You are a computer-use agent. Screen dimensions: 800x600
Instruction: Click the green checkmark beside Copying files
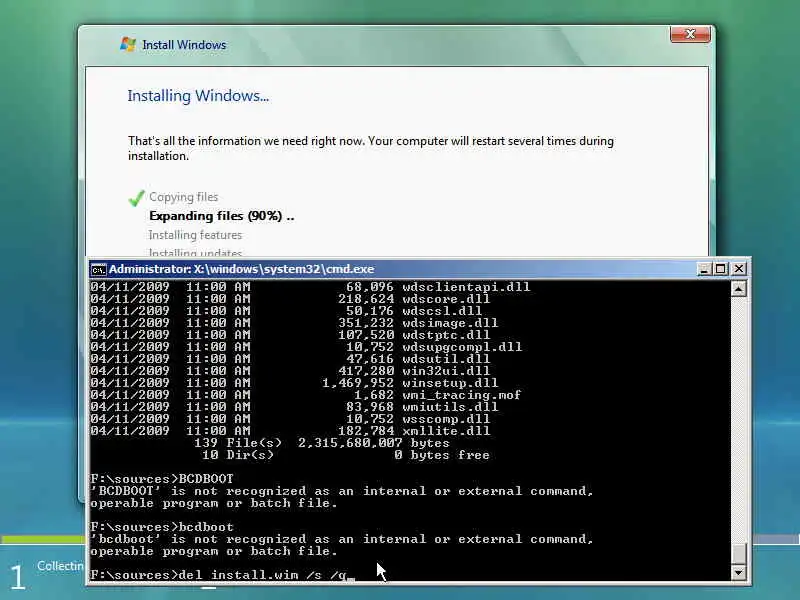137,198
